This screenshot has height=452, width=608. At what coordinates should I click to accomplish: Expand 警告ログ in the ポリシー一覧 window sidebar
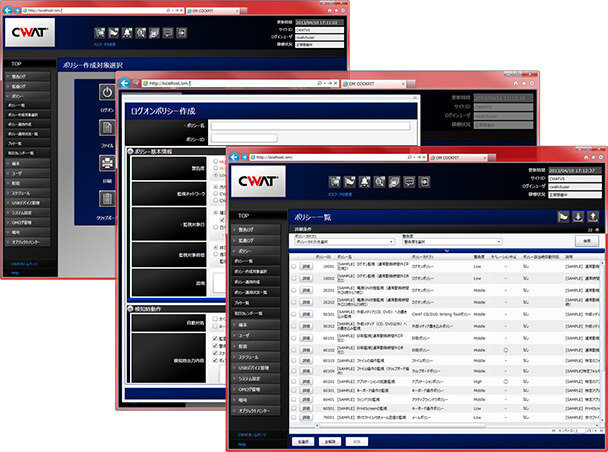255,229
